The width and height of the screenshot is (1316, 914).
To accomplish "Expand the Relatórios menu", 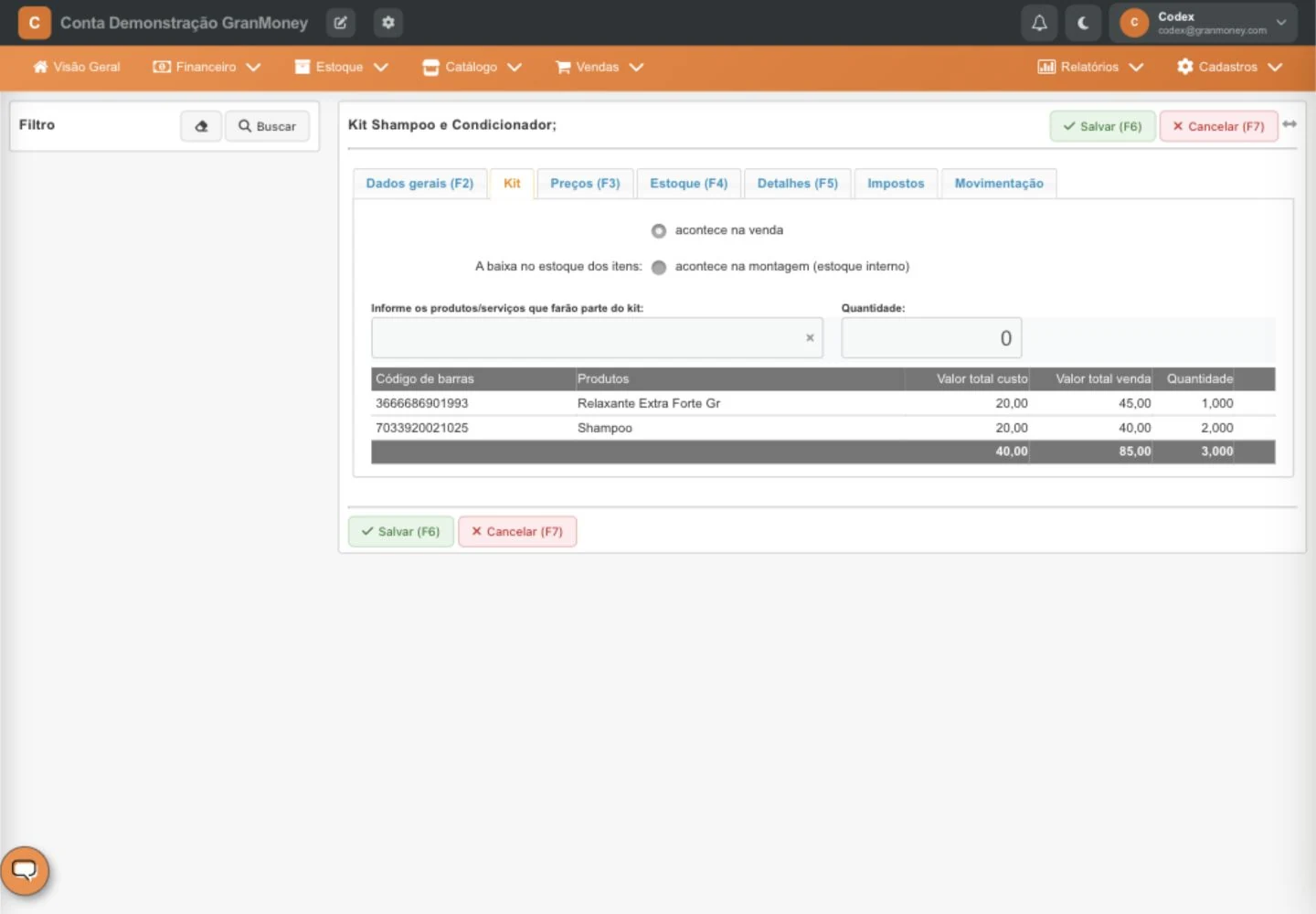I will 1090,67.
